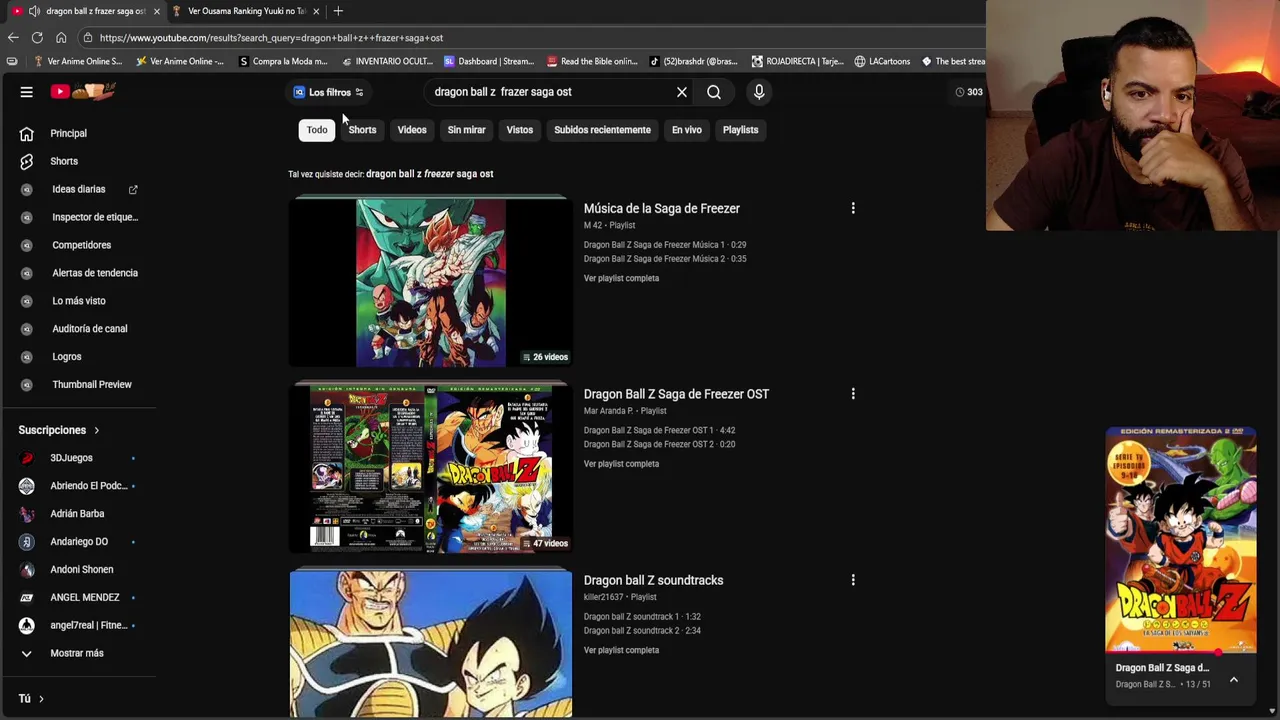
Task: Open more options for Dragon ball Z soundtracks
Action: (853, 580)
